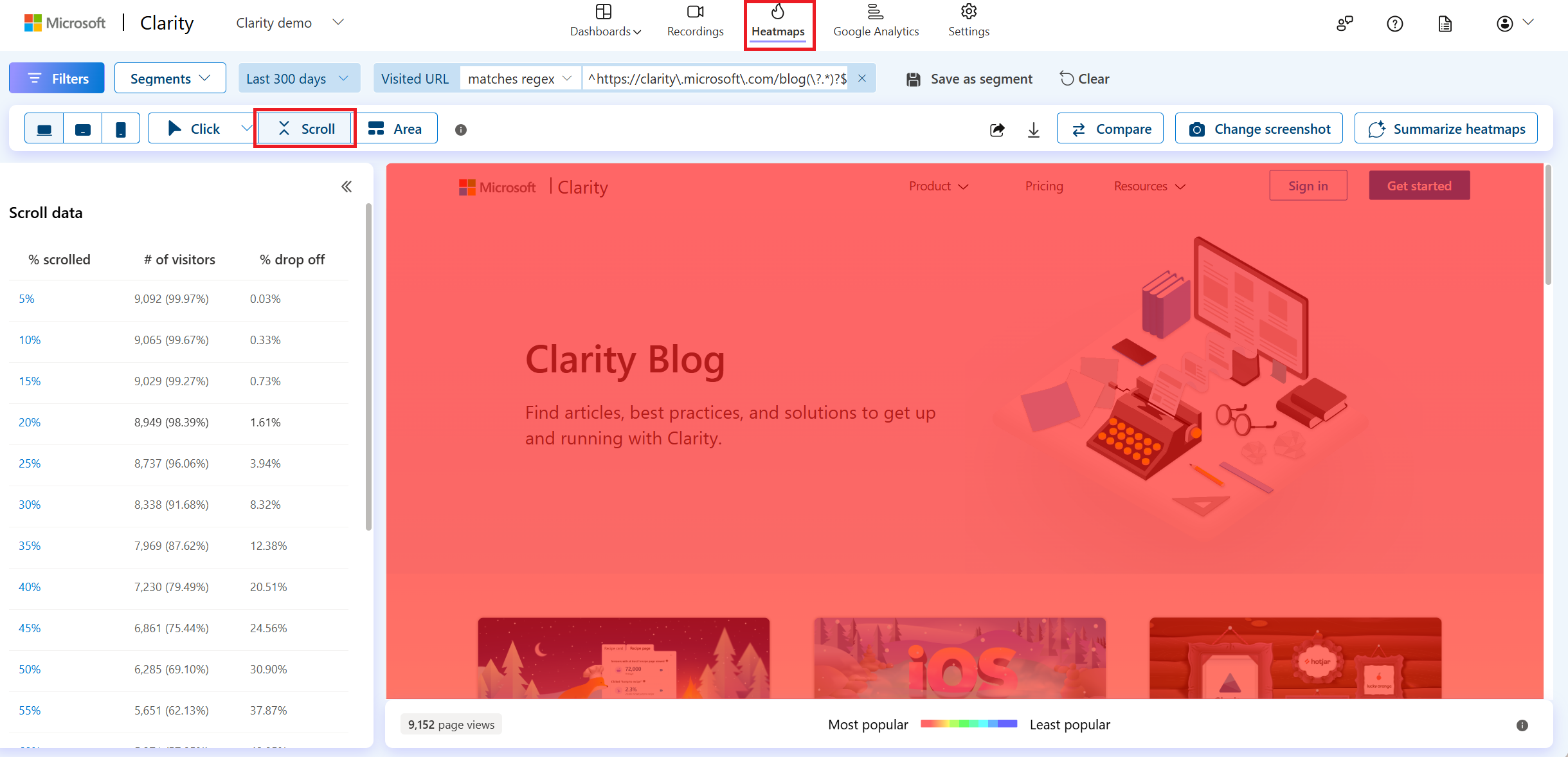
Task: Open the Recordings tab
Action: click(x=695, y=20)
